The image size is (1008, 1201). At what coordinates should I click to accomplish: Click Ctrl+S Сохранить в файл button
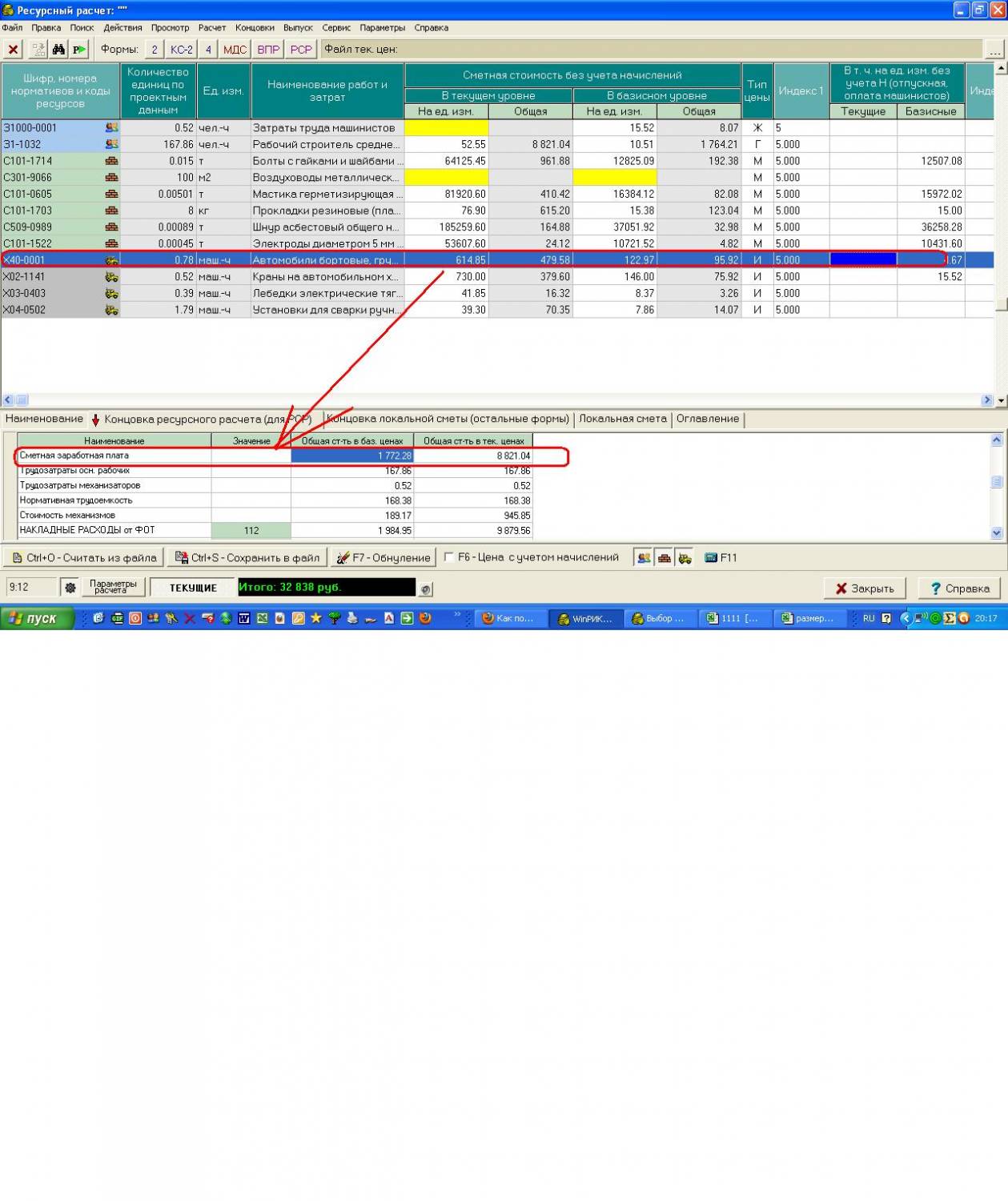[x=247, y=558]
